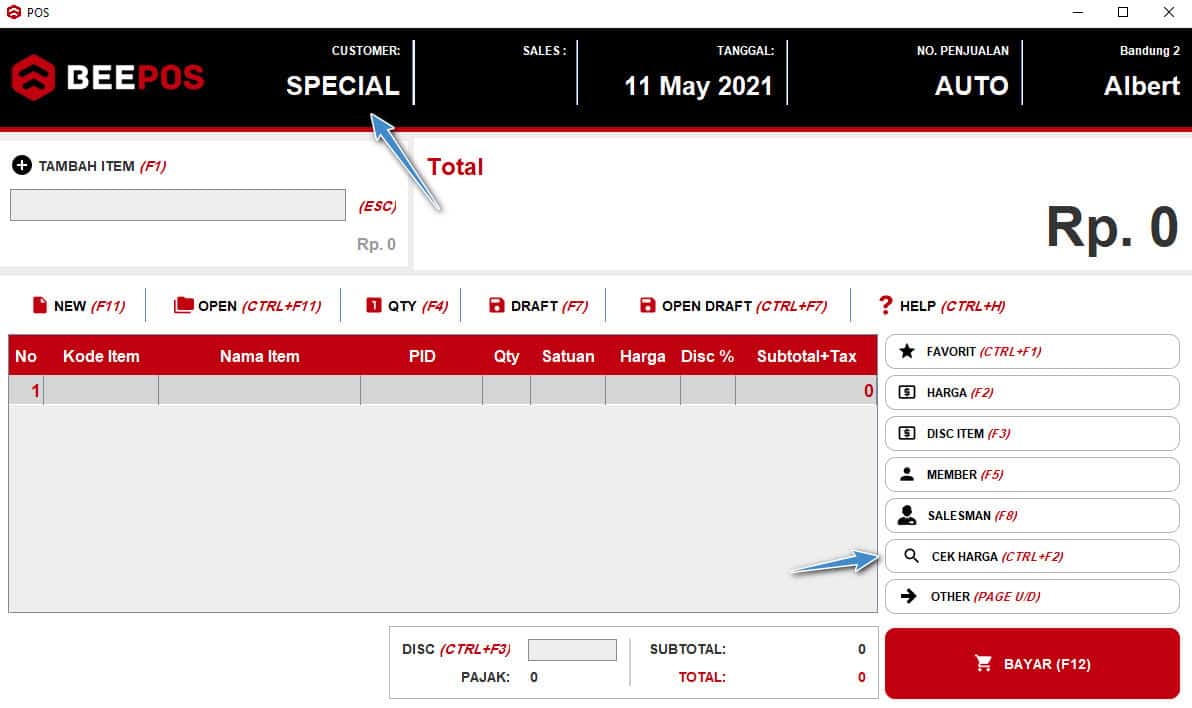Screen dimensions: 1192x708
Task: Click the Rp. 0 total amount
Action: point(1112,227)
